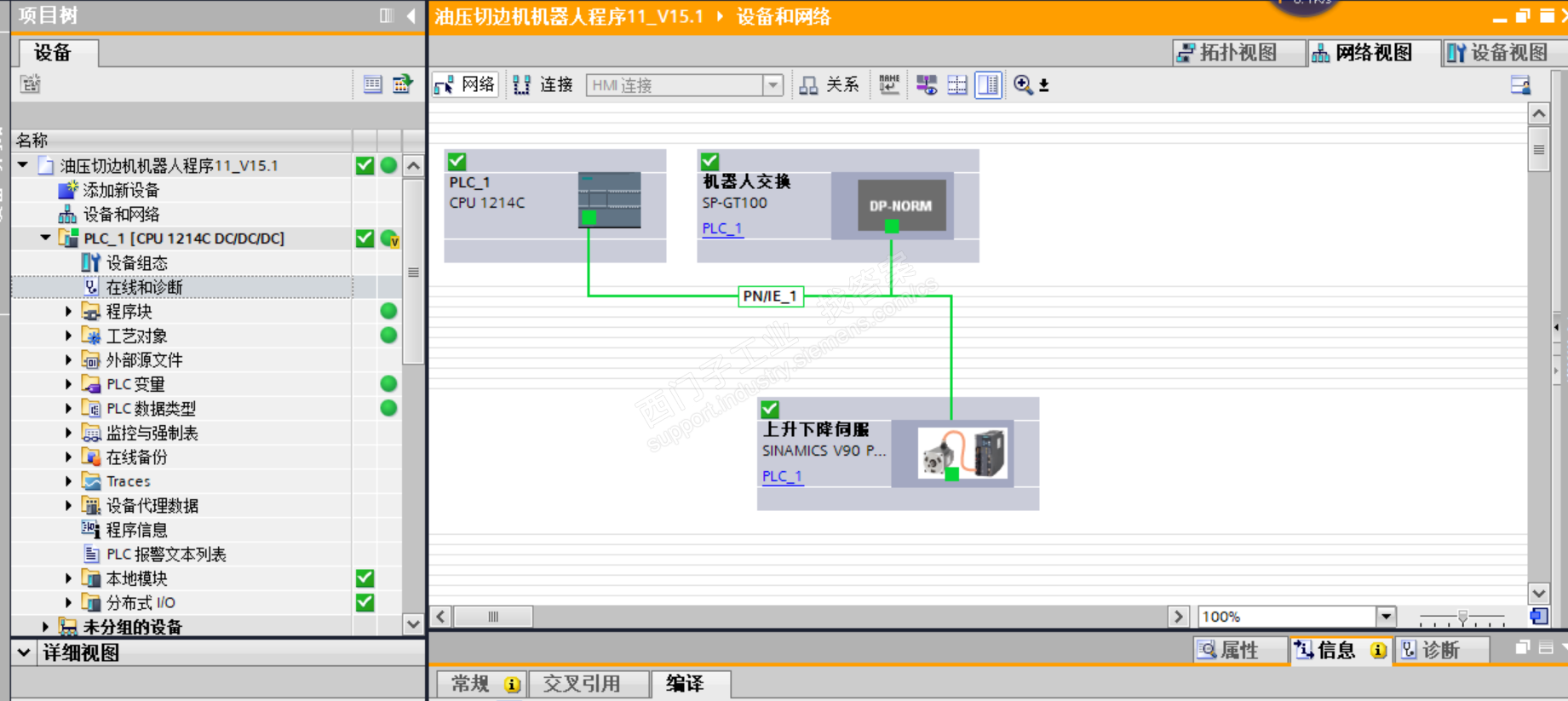
Task: Select the PN/IE_1 network label
Action: (770, 296)
